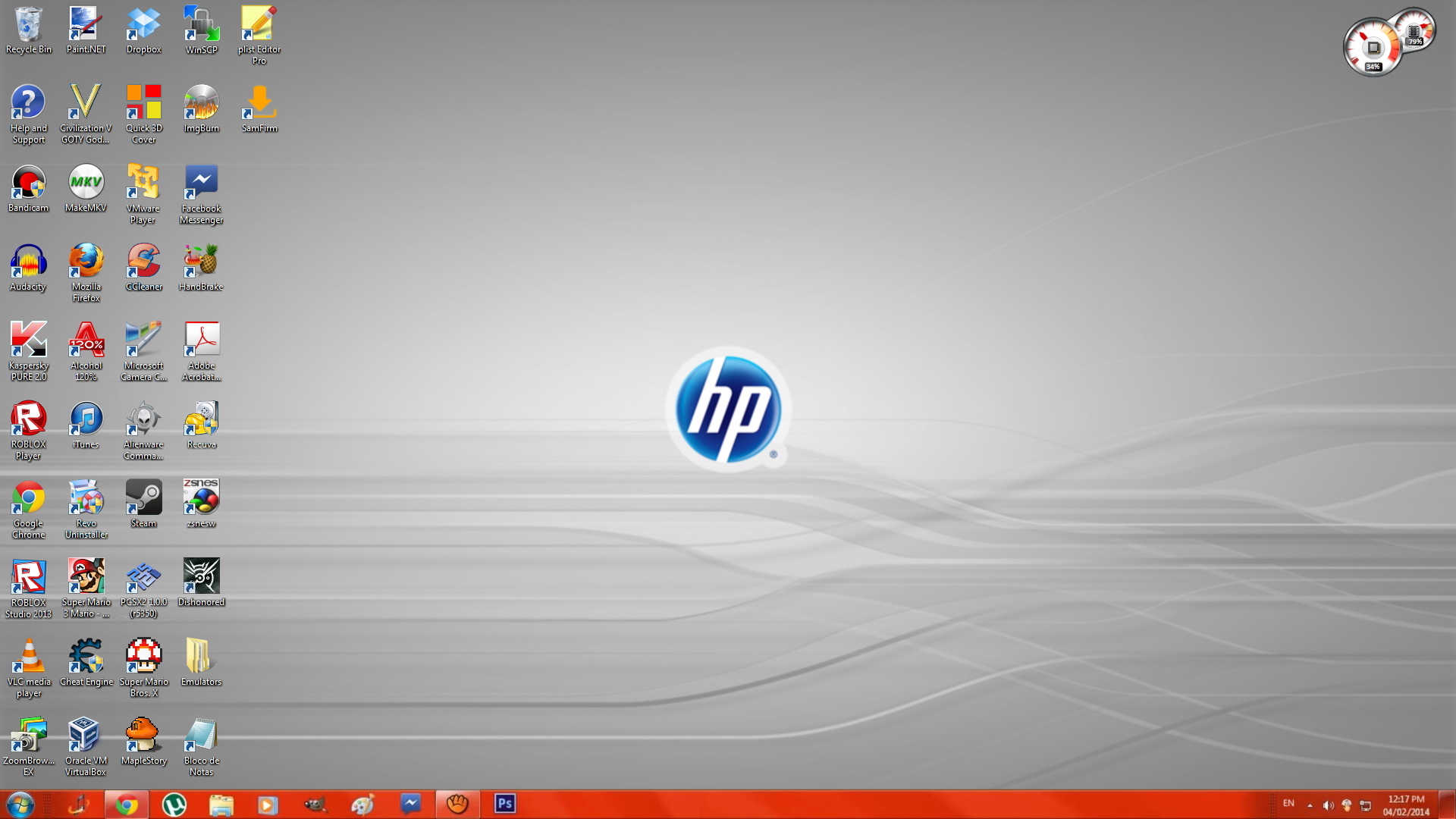The image size is (1456, 819).
Task: Open the MapleStory desktop icon
Action: [x=143, y=742]
